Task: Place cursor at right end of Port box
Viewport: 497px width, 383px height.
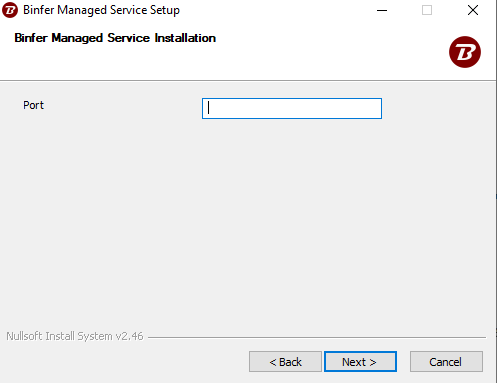Action: [377, 108]
